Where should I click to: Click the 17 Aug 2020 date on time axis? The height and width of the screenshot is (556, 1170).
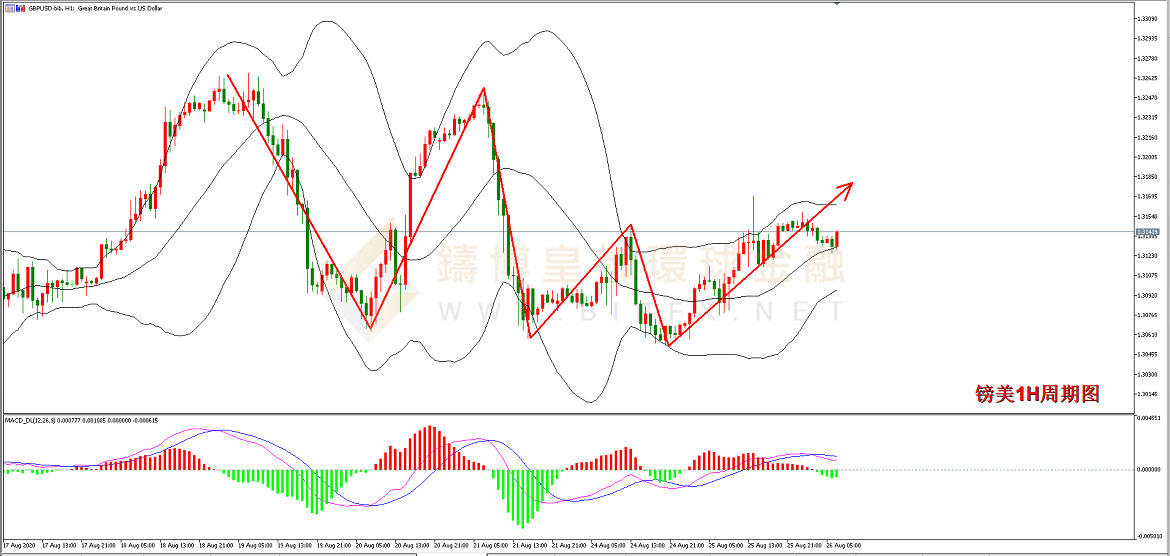click(19, 546)
